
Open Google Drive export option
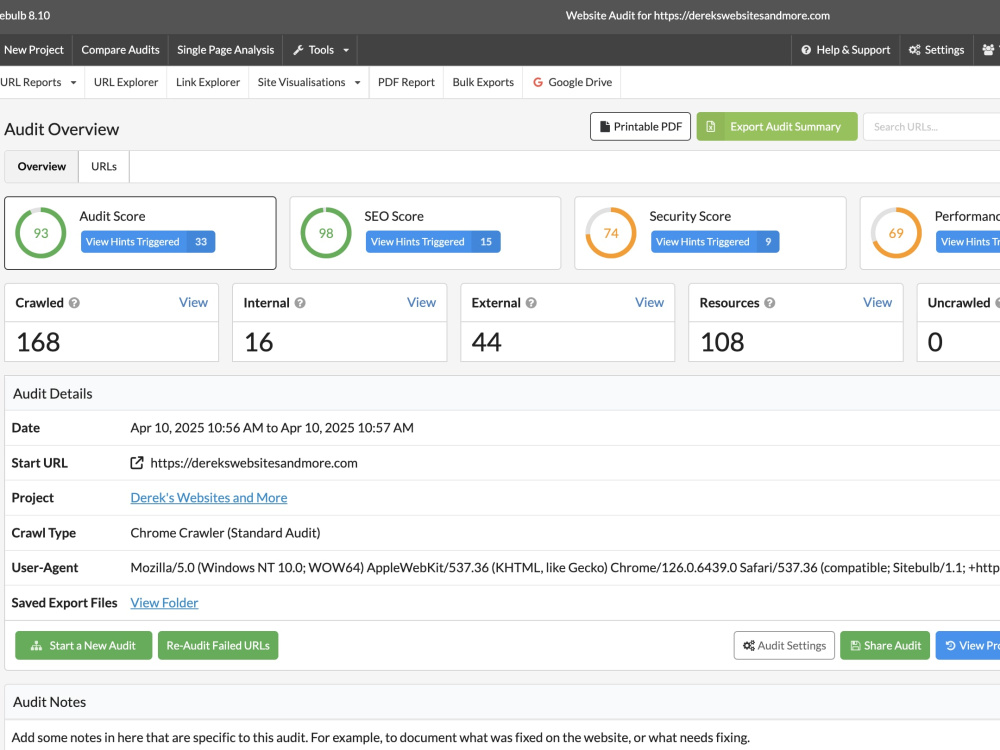coord(572,82)
